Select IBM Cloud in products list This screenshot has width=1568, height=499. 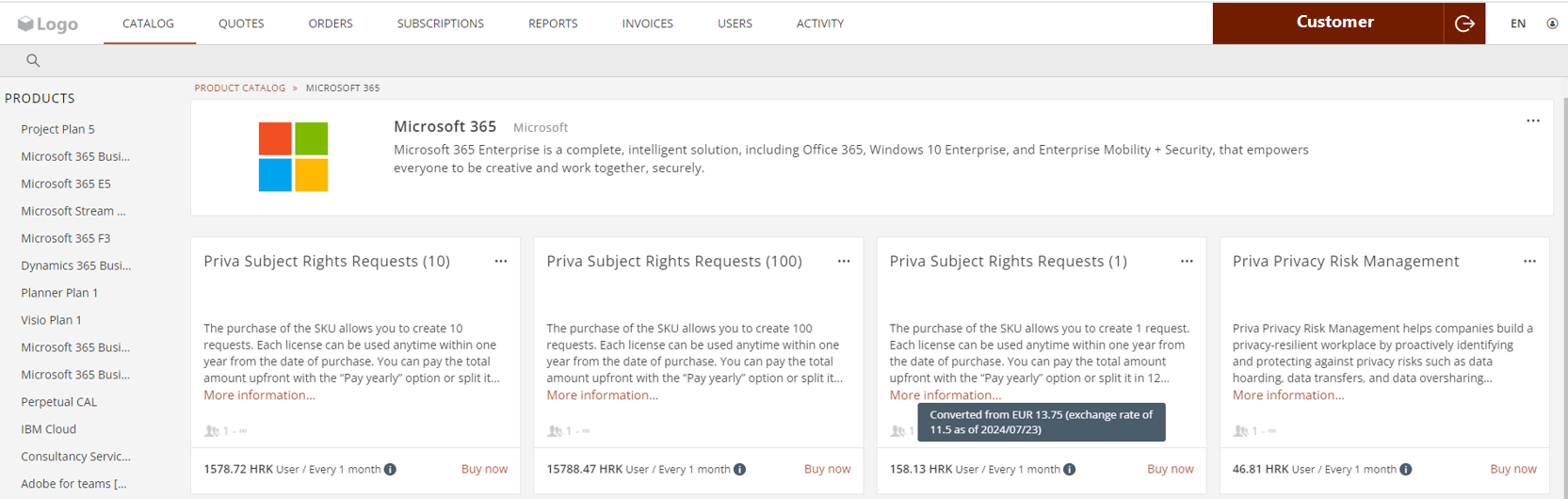[49, 429]
